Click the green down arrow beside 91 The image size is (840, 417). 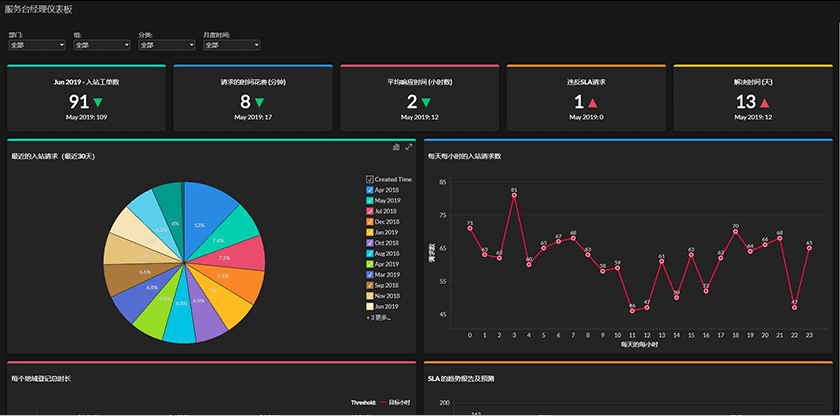[98, 102]
